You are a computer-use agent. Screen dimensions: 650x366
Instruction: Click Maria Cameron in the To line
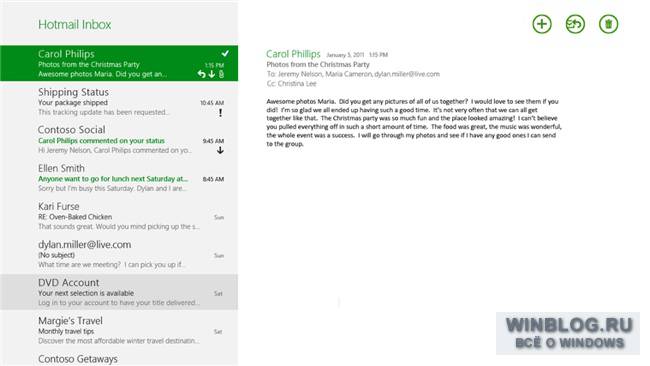point(348,74)
